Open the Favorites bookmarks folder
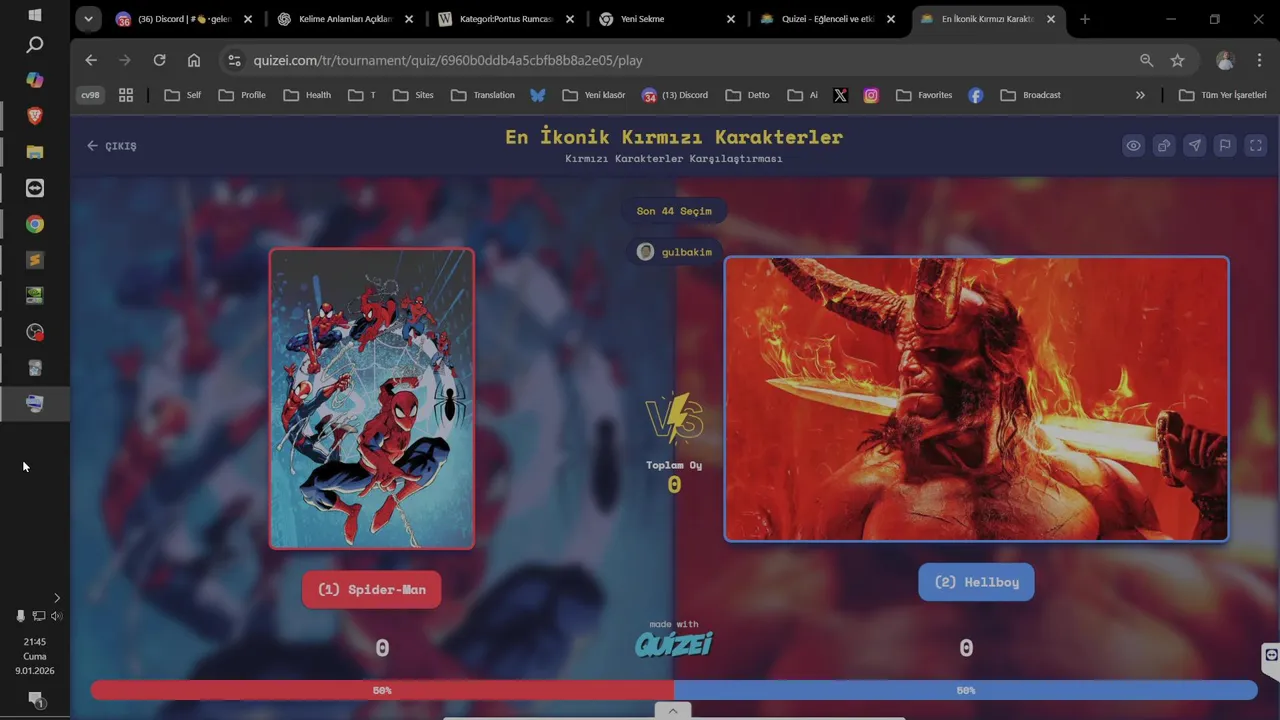Viewport: 1280px width, 720px height. [x=924, y=95]
